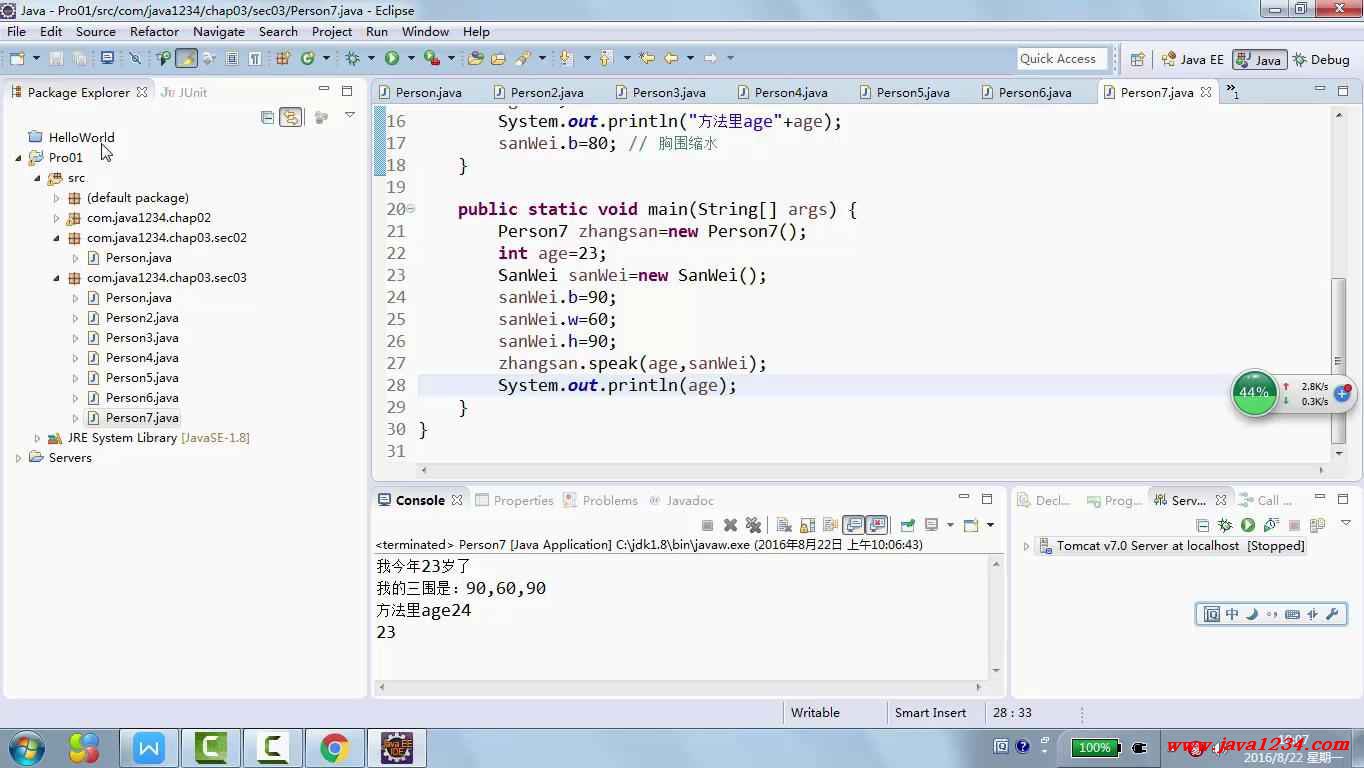Click the Windows Start button
This screenshot has height=768, width=1364.
27,748
